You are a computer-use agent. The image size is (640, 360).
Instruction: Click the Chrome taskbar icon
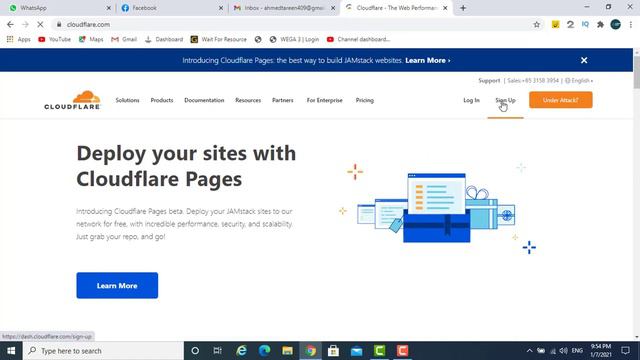coord(310,351)
